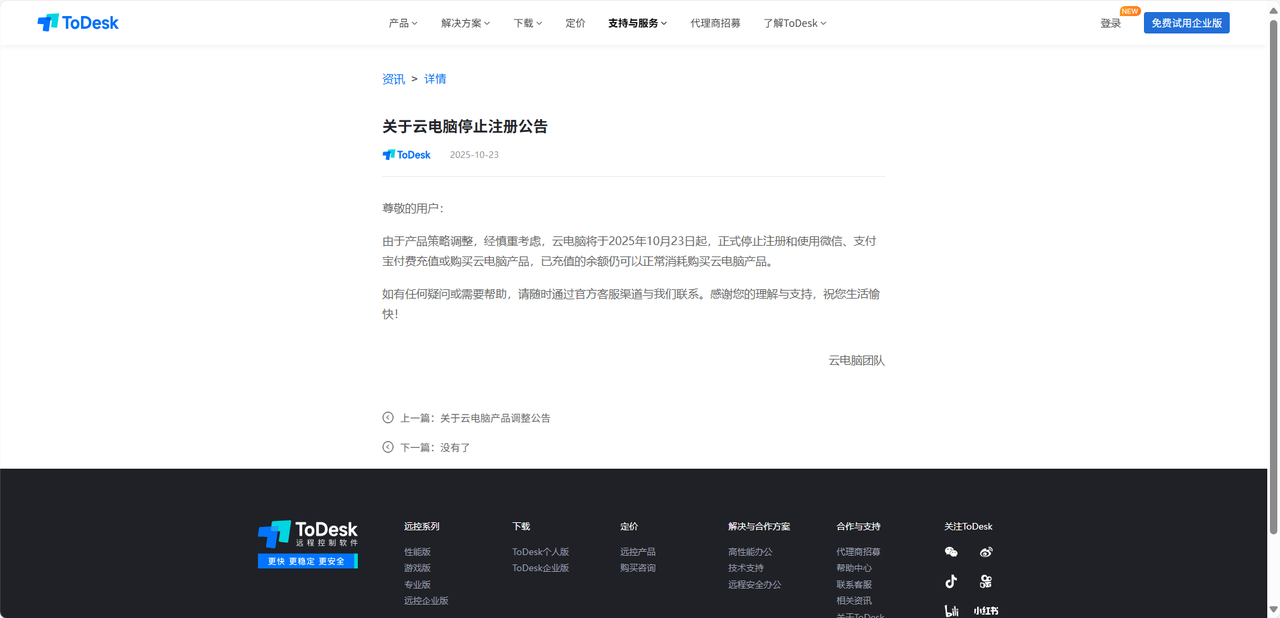Image resolution: width=1280 pixels, height=618 pixels.
Task: Open the footer 代理商招募 link
Action: [858, 552]
